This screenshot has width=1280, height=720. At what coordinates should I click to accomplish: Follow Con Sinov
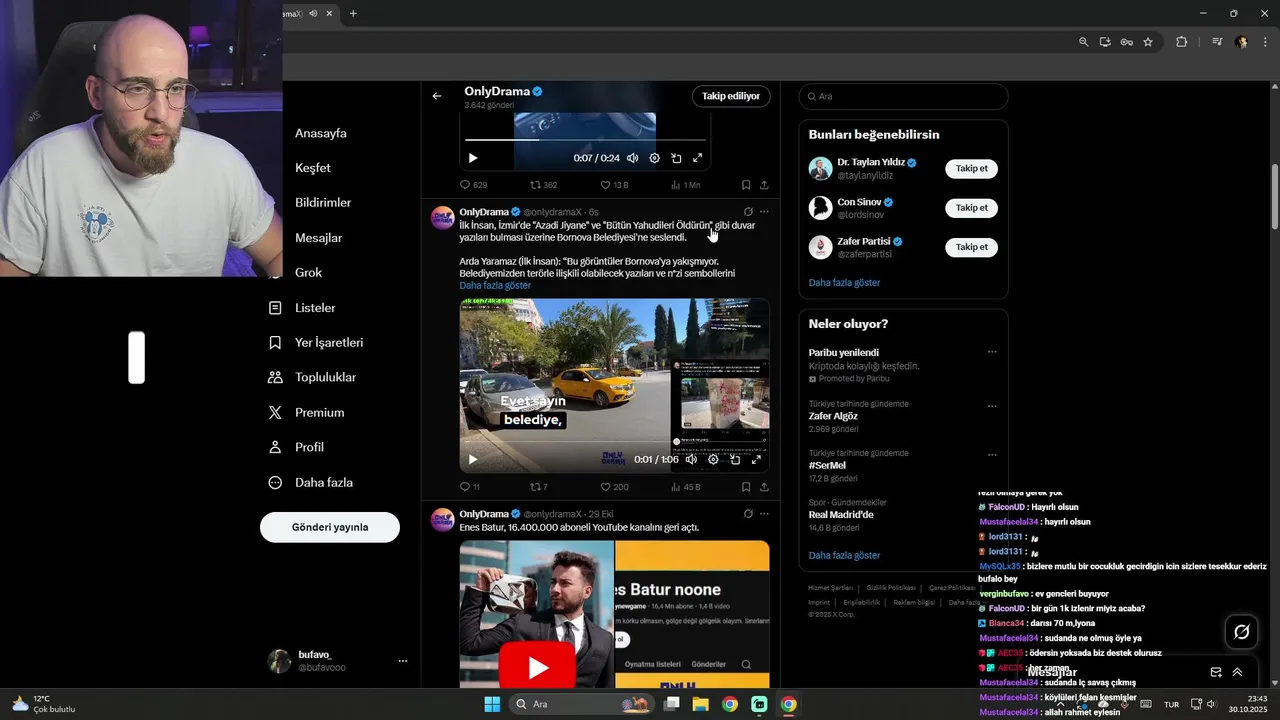pyautogui.click(x=971, y=208)
